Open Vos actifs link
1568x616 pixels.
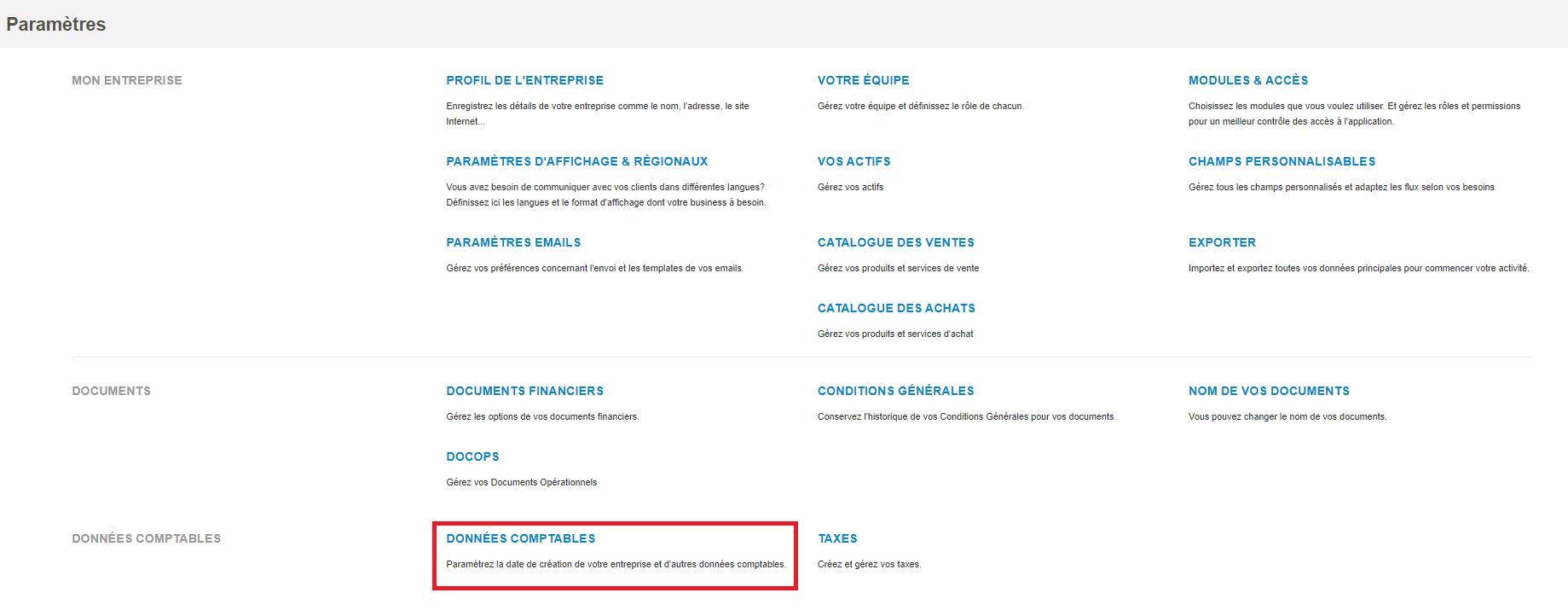click(853, 161)
